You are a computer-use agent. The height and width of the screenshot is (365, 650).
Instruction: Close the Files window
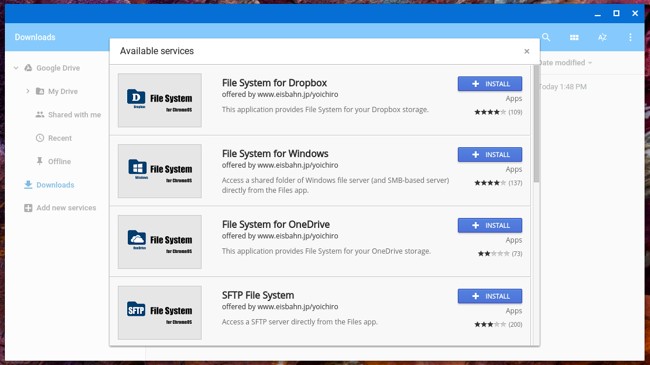[x=635, y=13]
